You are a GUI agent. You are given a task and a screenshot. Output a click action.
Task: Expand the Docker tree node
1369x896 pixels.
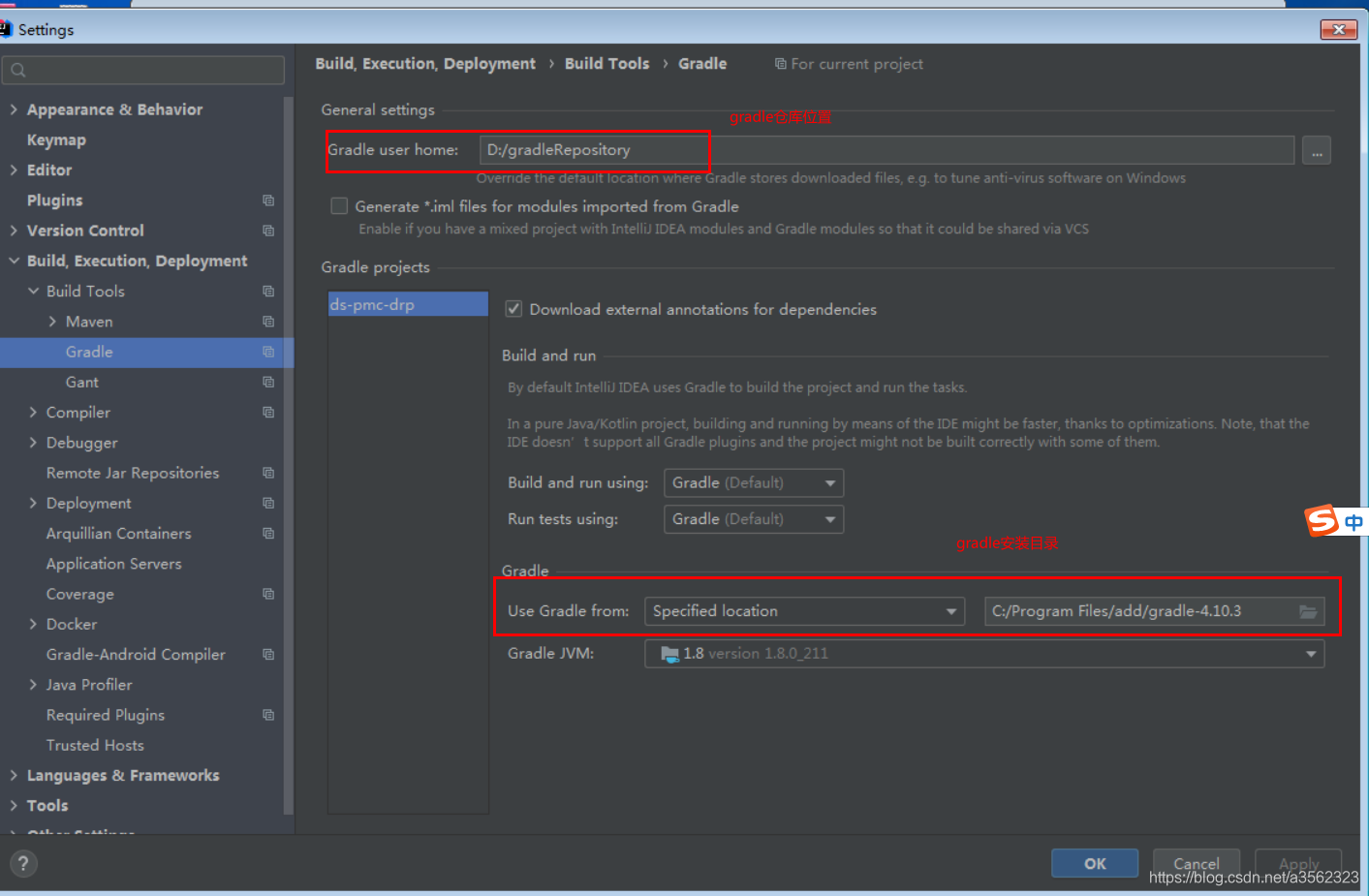(33, 625)
